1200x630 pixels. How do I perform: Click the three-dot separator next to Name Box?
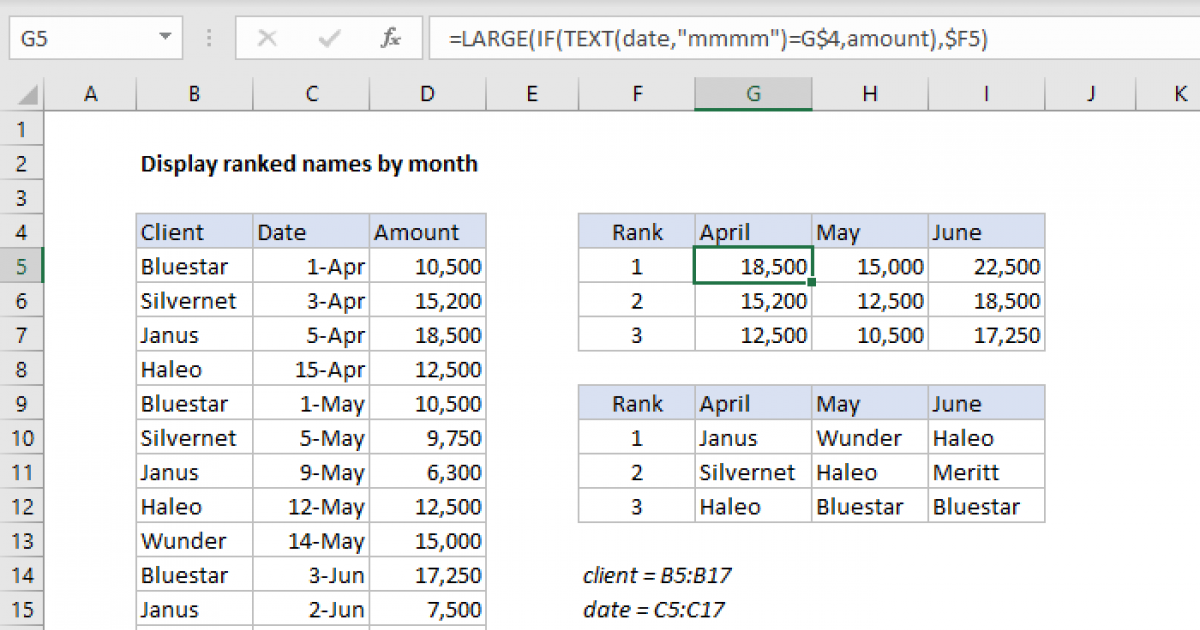coord(208,38)
